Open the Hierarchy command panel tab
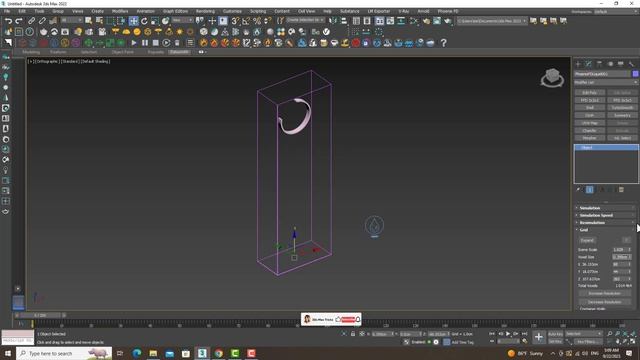The image size is (640, 360). tap(599, 64)
